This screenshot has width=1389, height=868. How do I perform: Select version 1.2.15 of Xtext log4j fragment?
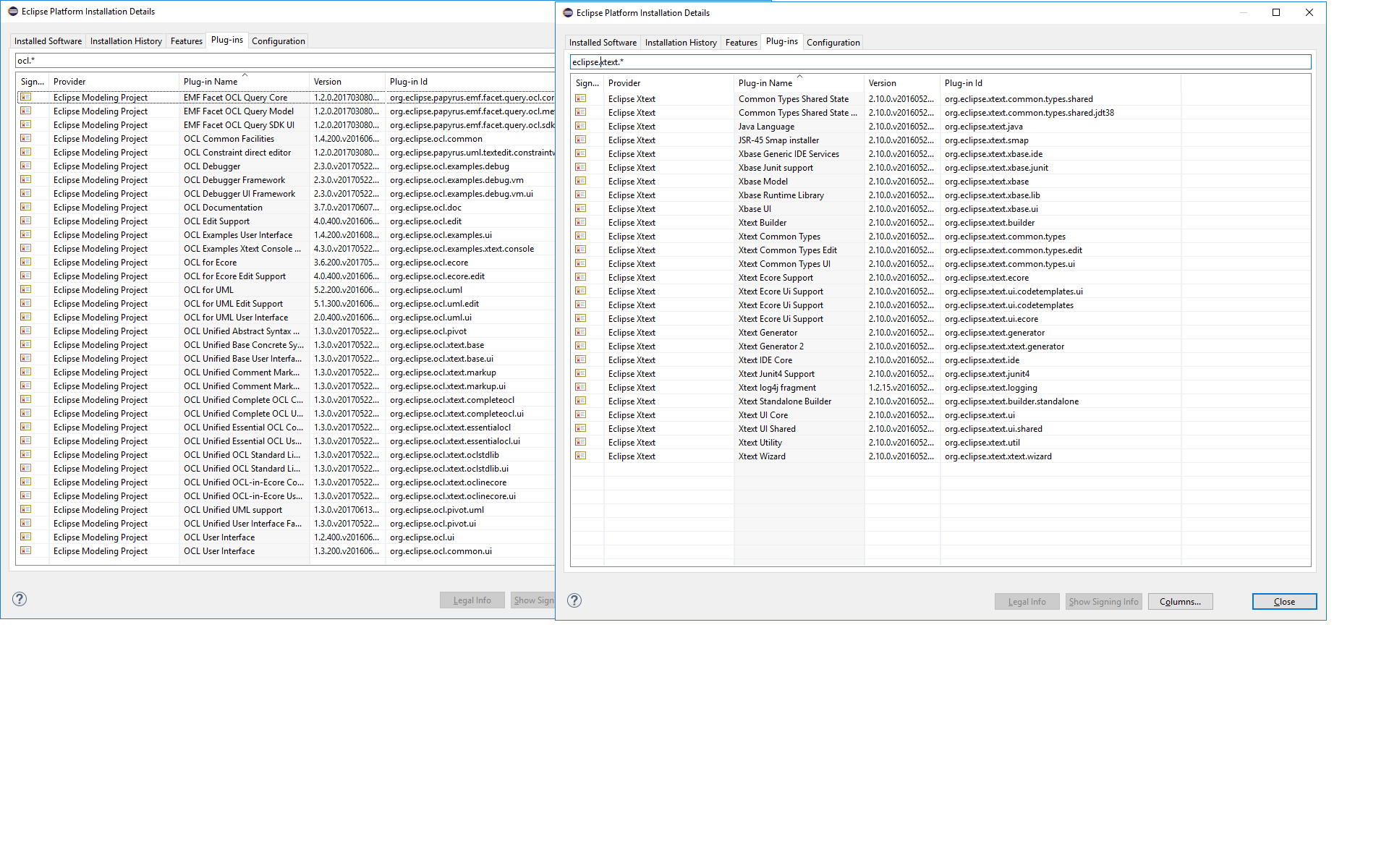pyautogui.click(x=901, y=388)
